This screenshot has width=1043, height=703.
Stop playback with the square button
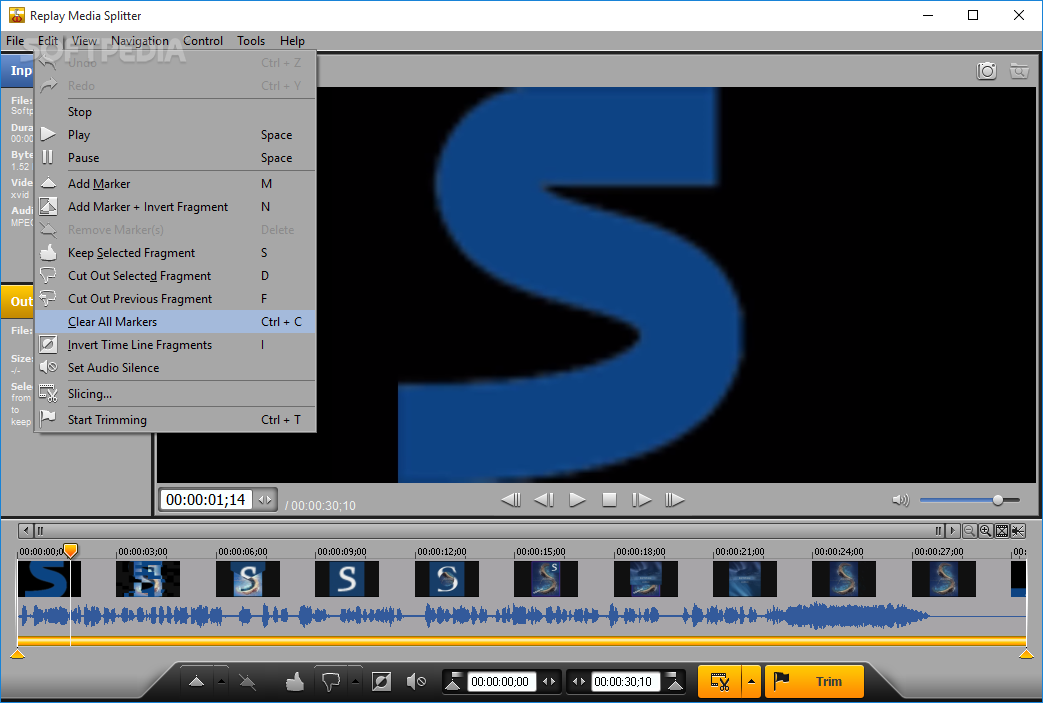[609, 499]
